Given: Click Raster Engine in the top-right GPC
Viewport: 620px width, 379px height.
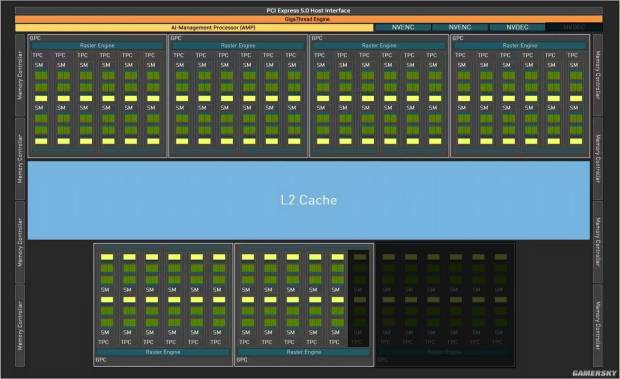Looking at the screenshot, I should (520, 45).
